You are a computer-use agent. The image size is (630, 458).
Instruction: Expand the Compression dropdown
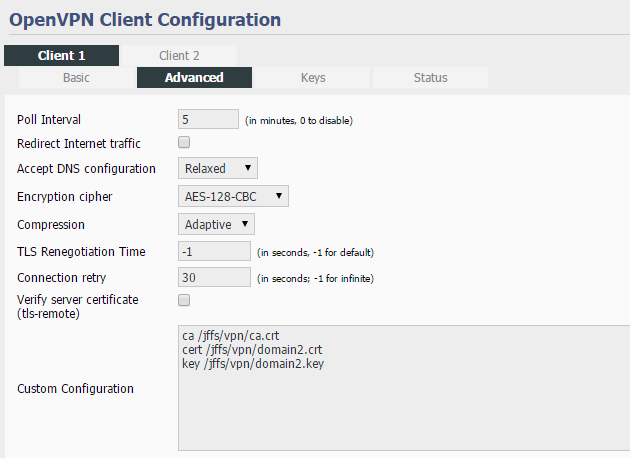(x=216, y=224)
